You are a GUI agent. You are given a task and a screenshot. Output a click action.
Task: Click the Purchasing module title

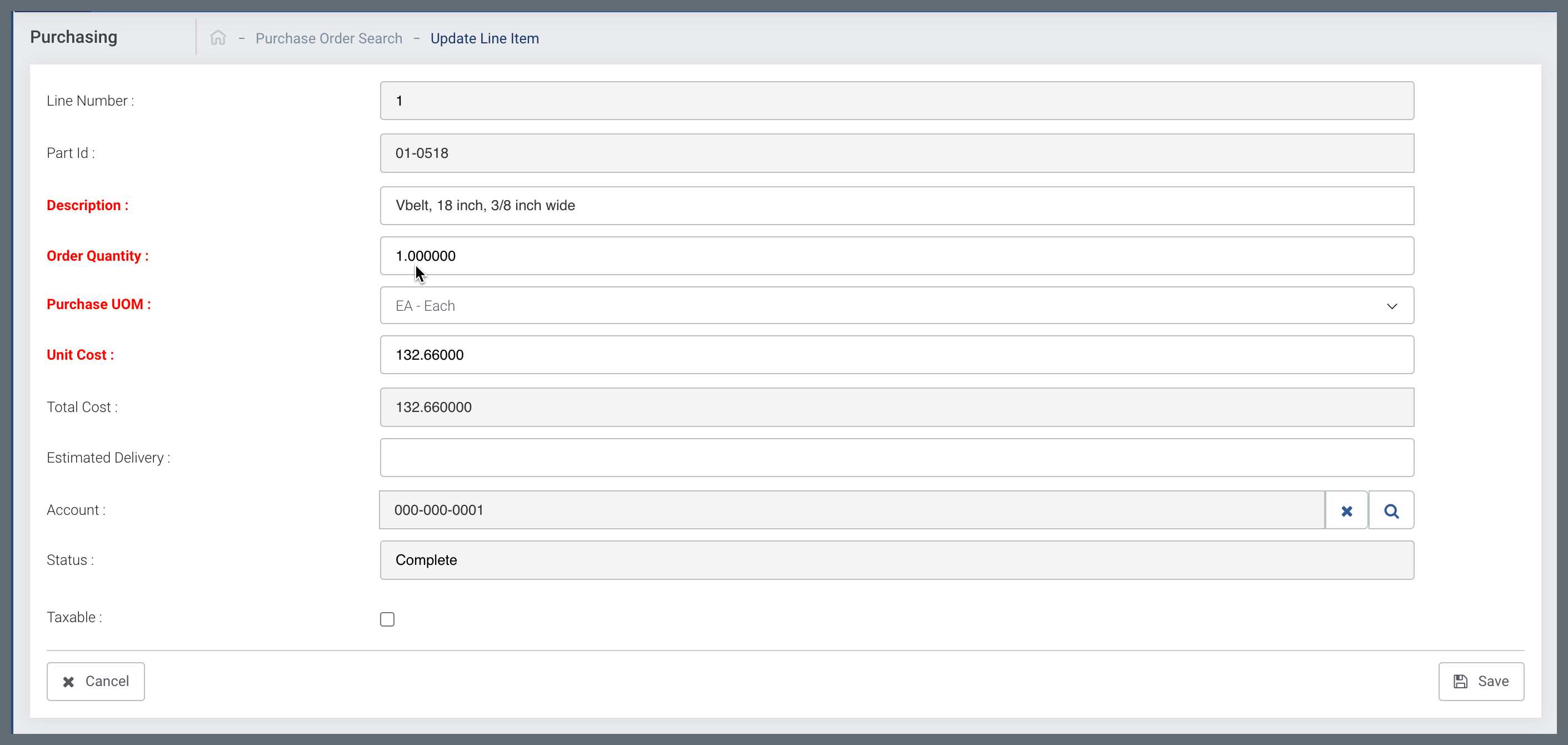(74, 37)
